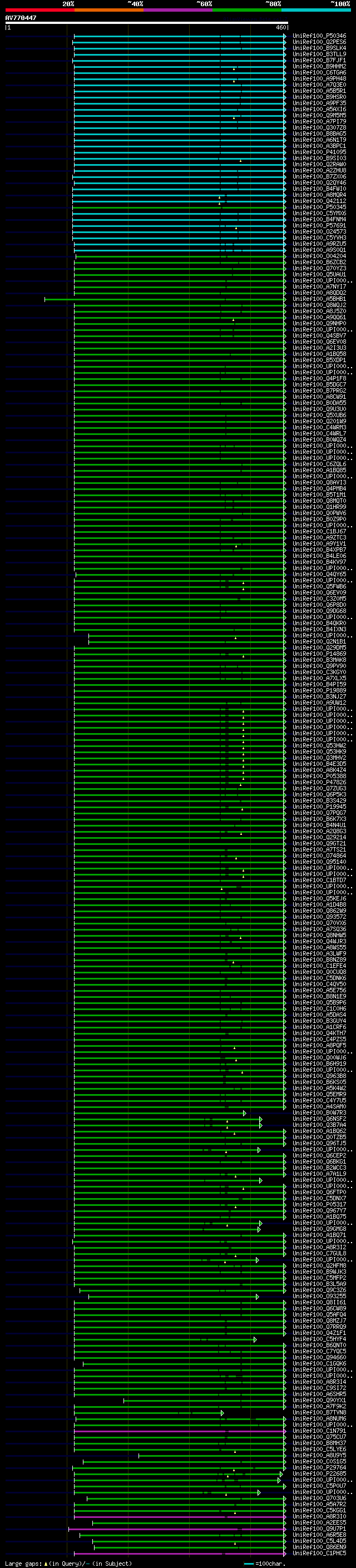Click the UniRef100_P19889 hit label
The image size is (356, 1568).
tap(319, 690)
